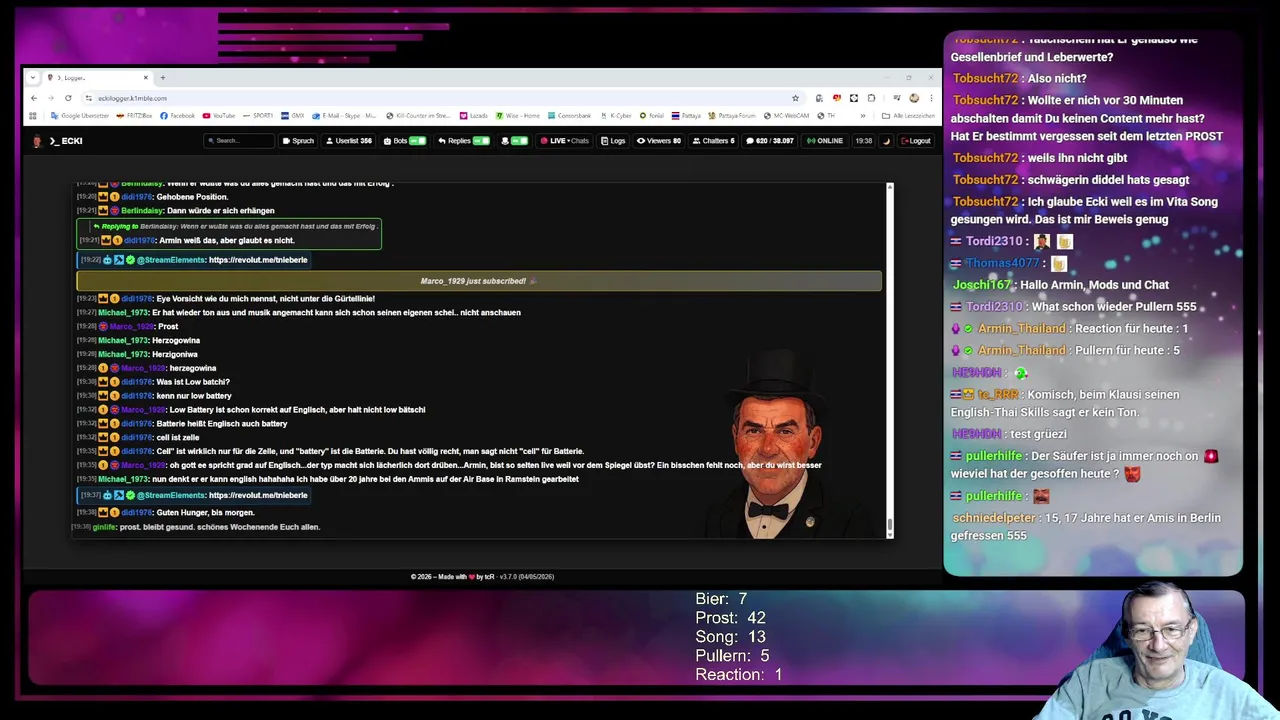This screenshot has height=720, width=1280.
Task: Open the fonial bookmark
Action: click(x=652, y=116)
